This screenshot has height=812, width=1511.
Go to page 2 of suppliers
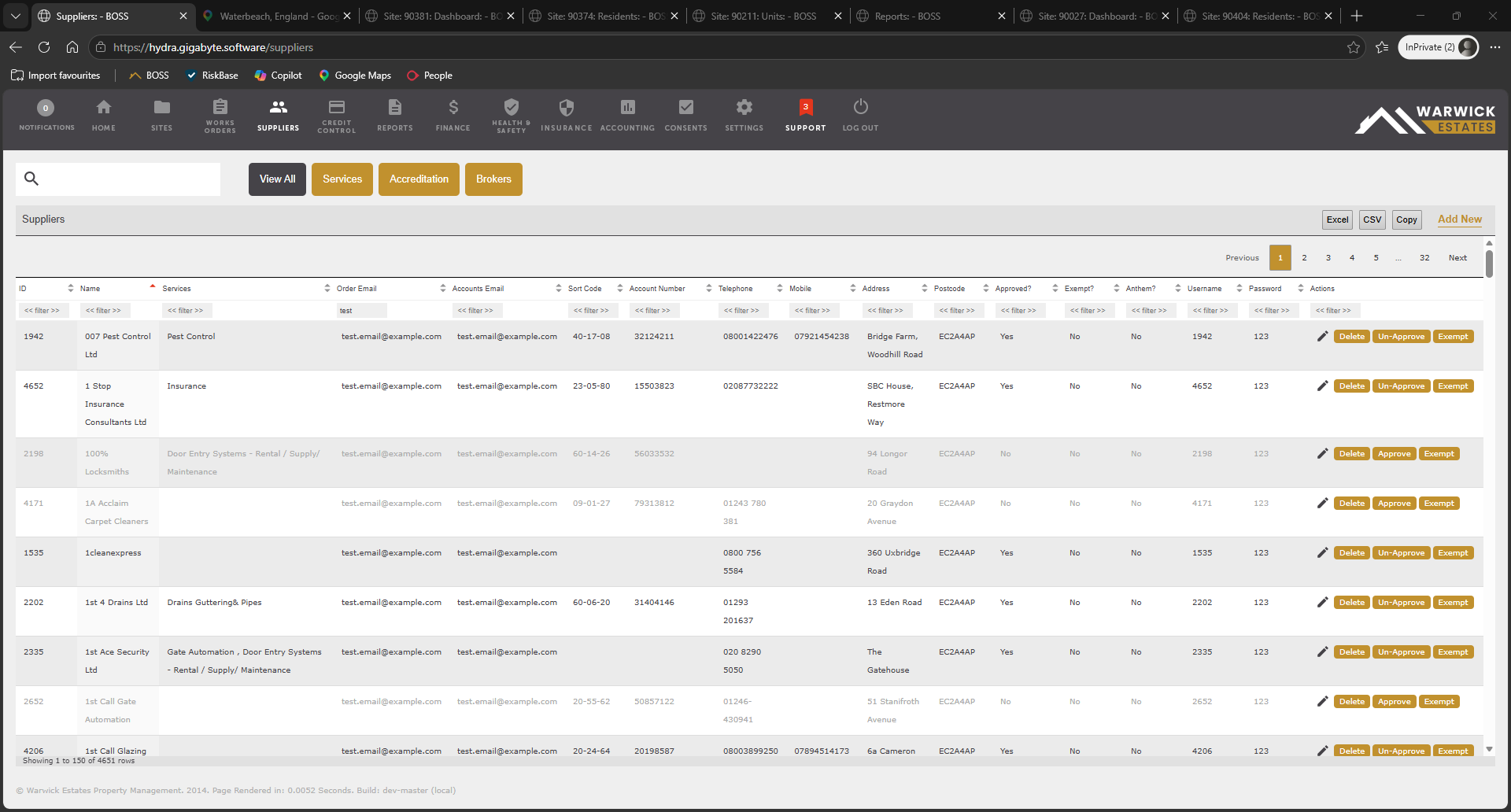click(1304, 257)
